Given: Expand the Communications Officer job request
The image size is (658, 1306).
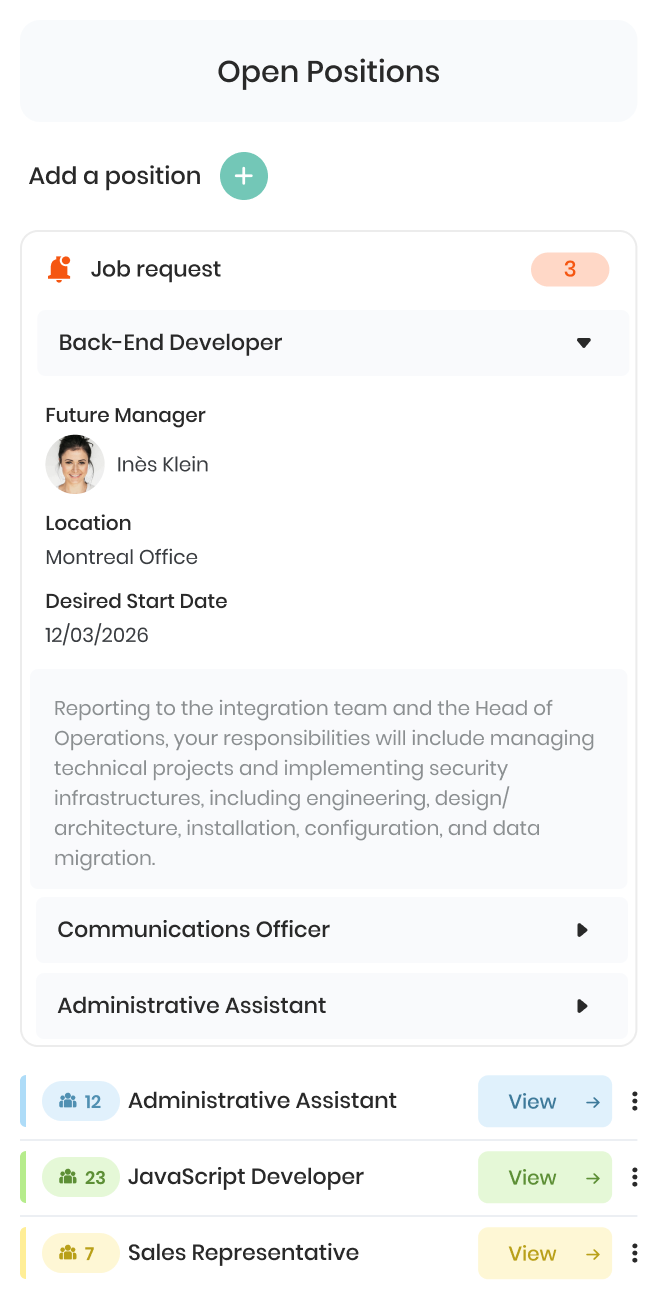Looking at the screenshot, I should (582, 930).
